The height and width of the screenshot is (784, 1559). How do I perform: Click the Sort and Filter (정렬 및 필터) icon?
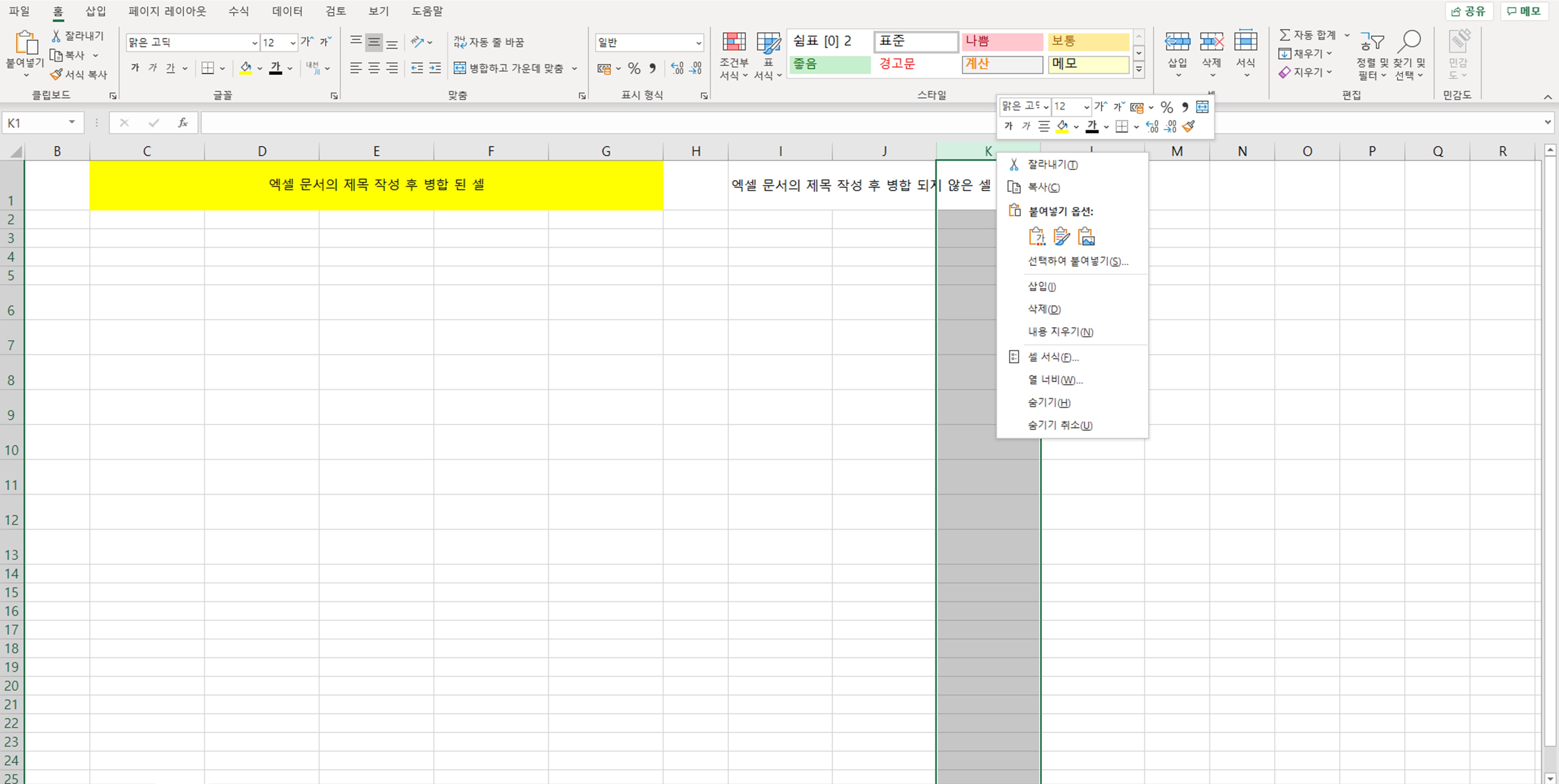1372,42
